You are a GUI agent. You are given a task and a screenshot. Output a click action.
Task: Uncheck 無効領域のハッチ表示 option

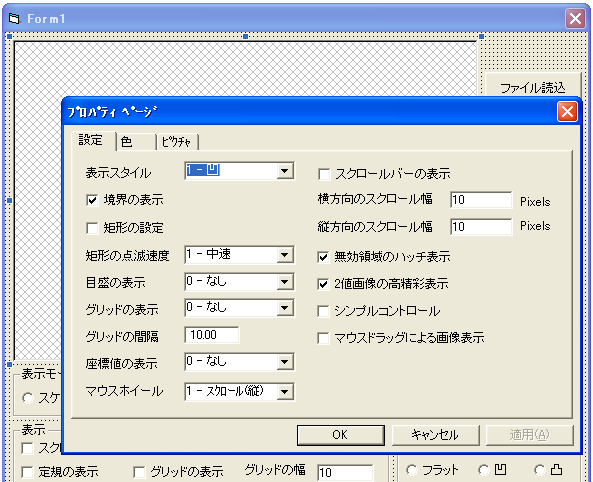[323, 257]
